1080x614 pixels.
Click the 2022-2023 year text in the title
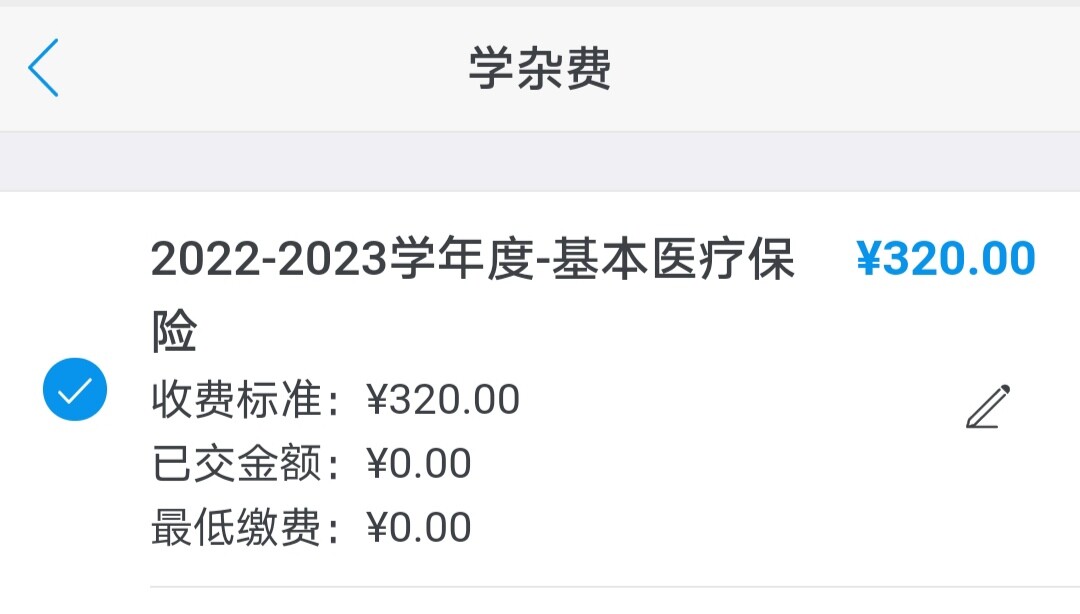[270, 262]
